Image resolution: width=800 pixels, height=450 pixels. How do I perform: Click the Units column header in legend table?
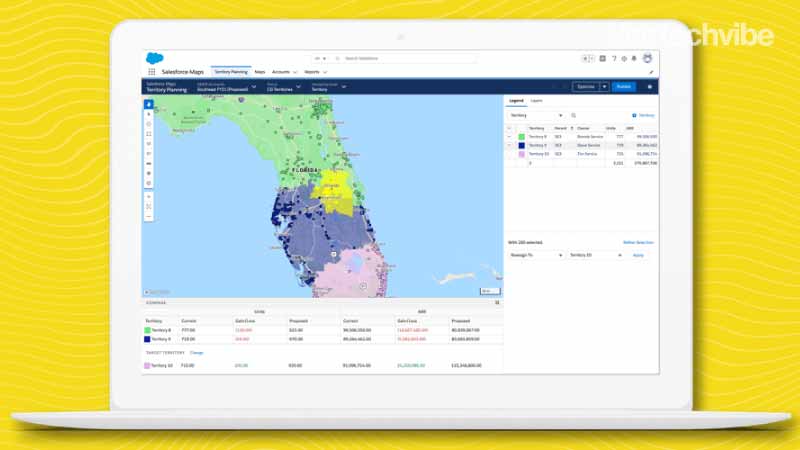(x=611, y=129)
